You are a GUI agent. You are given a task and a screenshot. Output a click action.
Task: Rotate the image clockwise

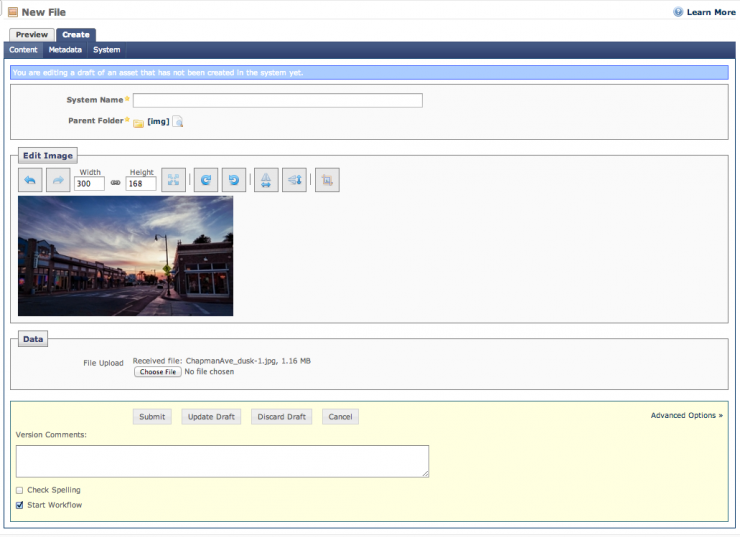click(x=205, y=180)
